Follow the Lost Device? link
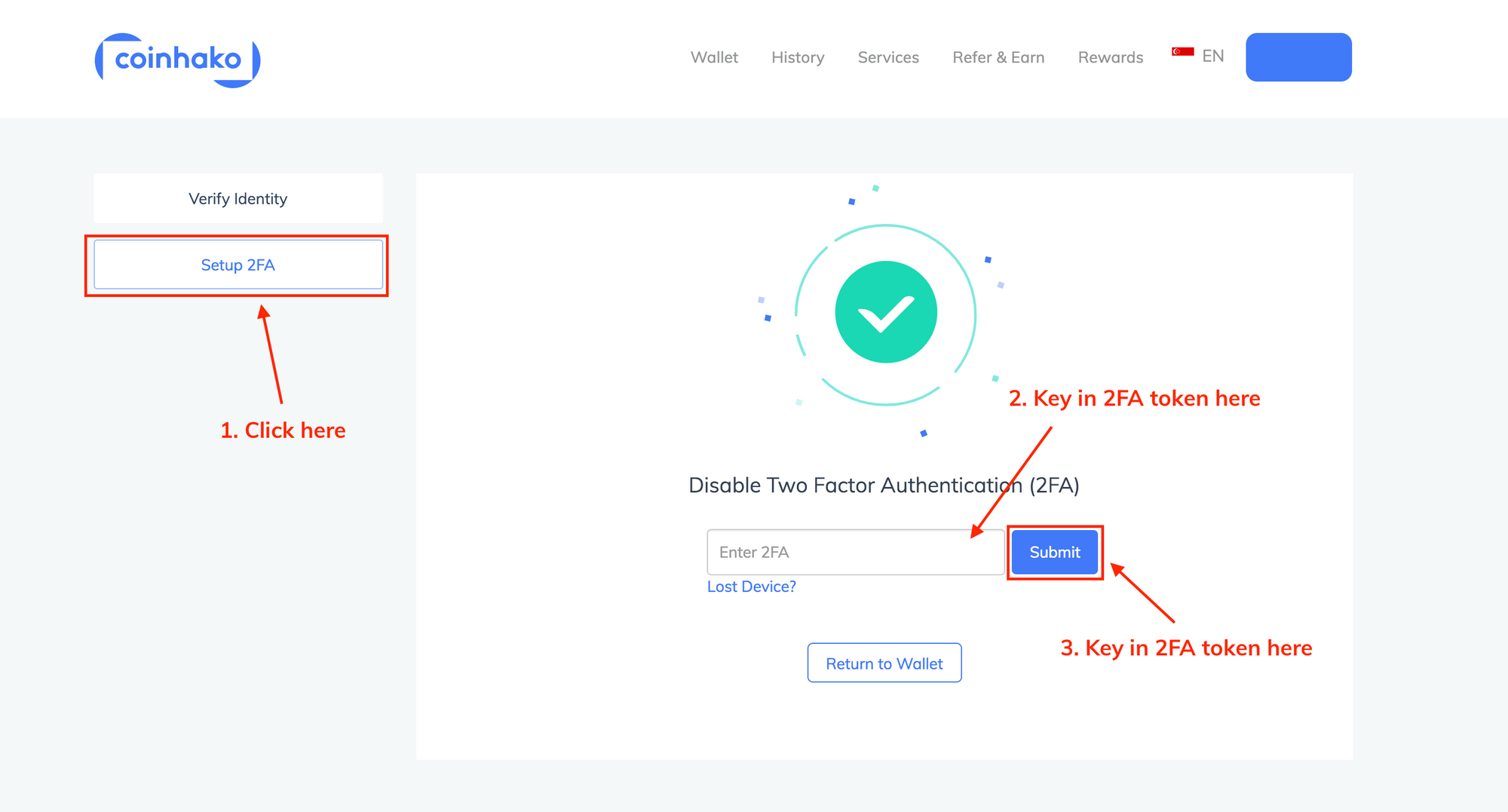The height and width of the screenshot is (812, 1508). coord(752,587)
